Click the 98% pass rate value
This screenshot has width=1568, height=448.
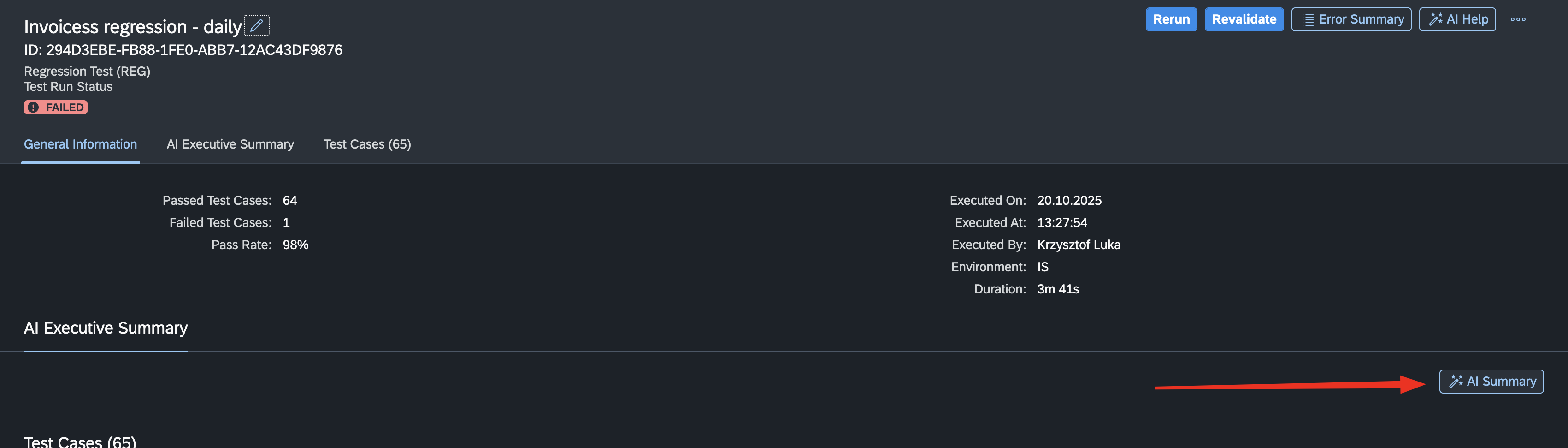[x=295, y=245]
